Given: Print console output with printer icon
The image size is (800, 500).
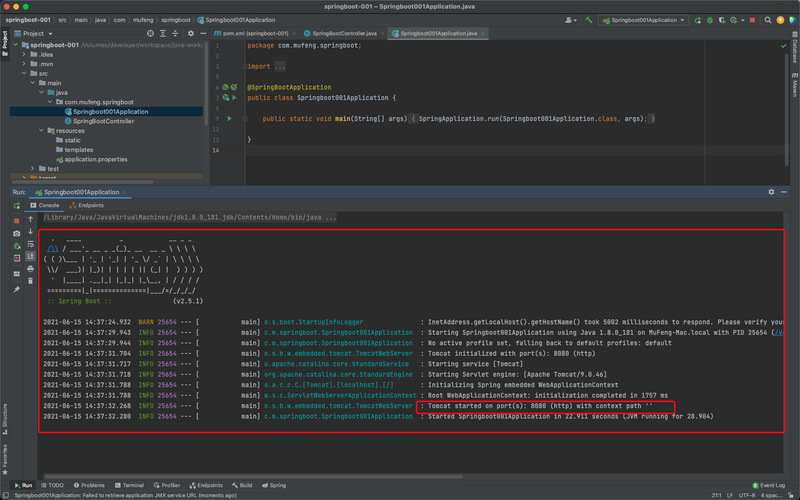Looking at the screenshot, I should click(31, 268).
